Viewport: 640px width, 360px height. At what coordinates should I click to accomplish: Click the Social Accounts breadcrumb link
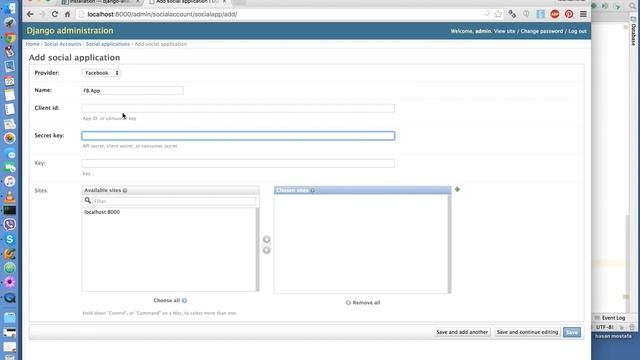[x=62, y=44]
